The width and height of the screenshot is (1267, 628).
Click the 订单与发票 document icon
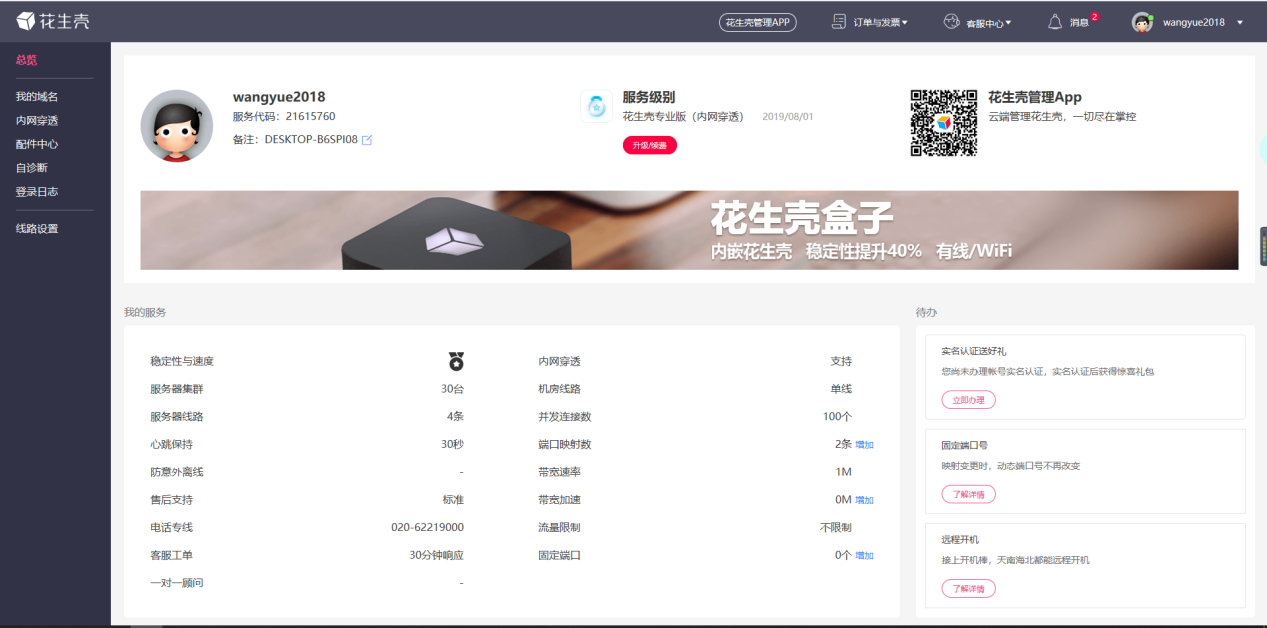pyautogui.click(x=839, y=22)
